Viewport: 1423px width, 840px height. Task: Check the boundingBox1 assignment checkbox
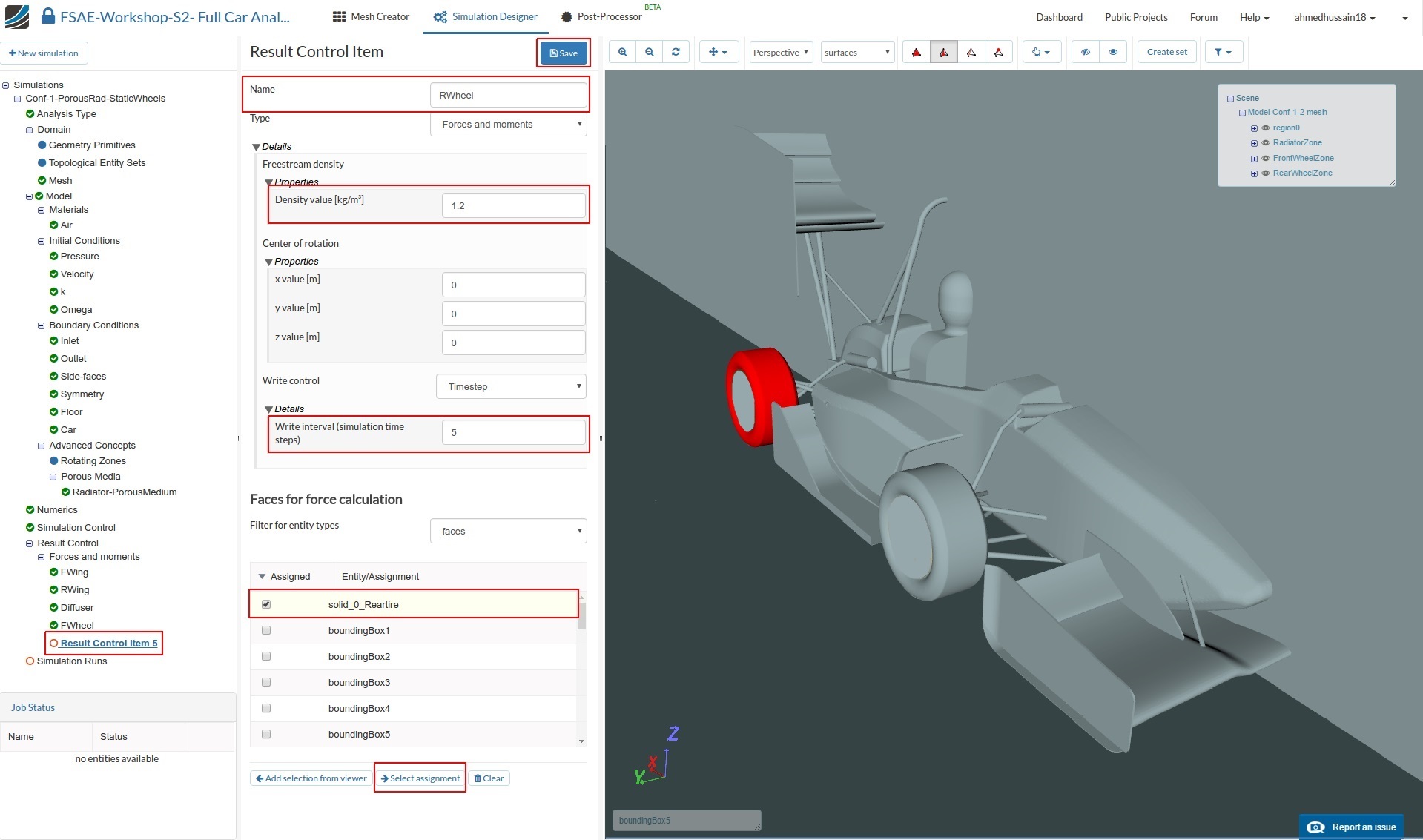pyautogui.click(x=266, y=630)
